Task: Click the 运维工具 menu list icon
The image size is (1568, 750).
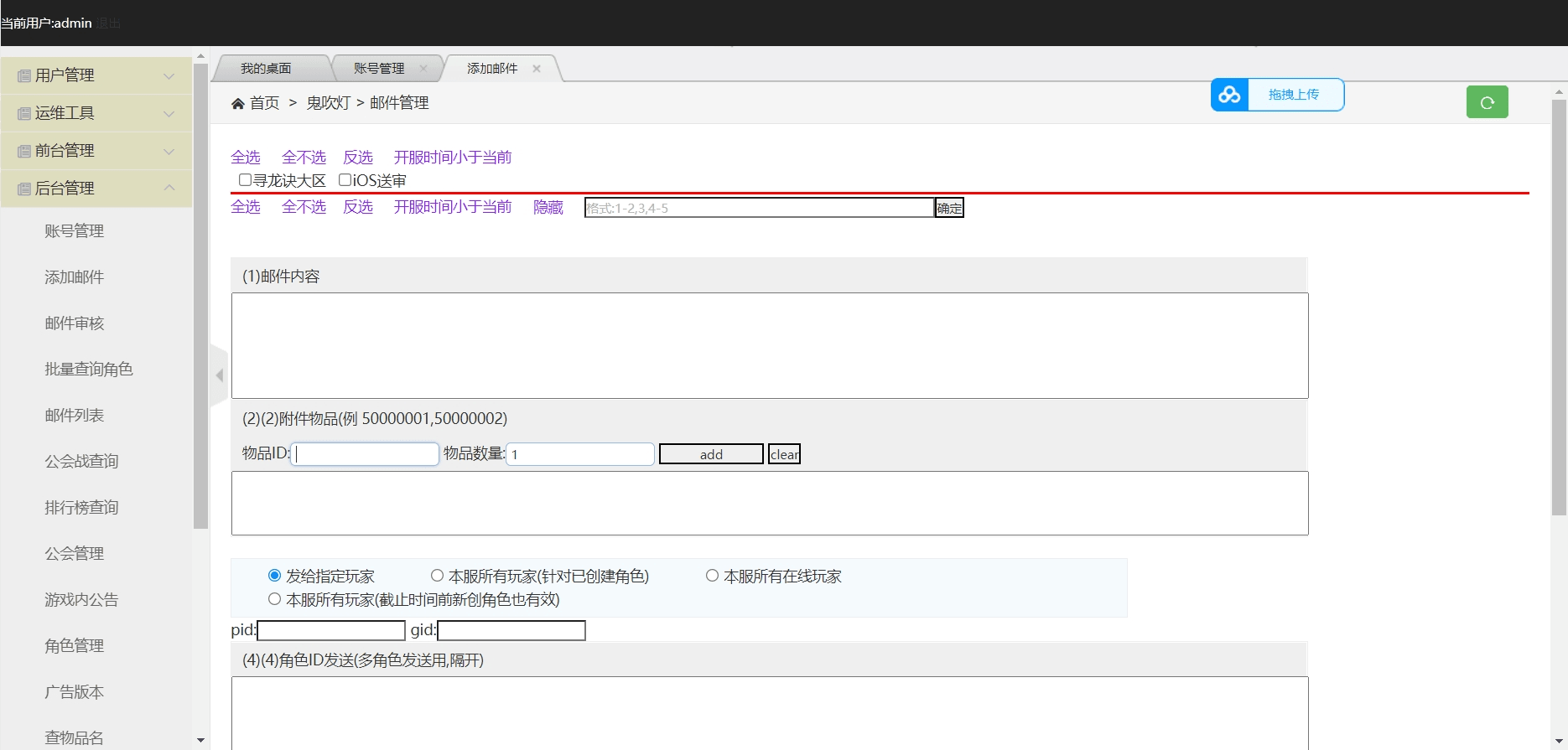Action: tap(24, 114)
